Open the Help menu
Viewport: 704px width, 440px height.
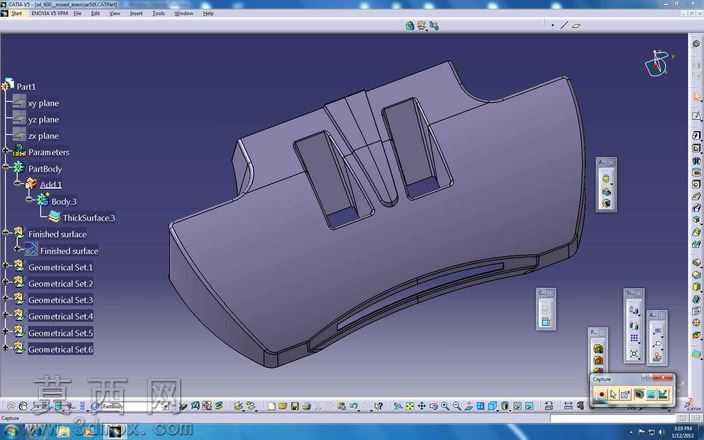208,13
